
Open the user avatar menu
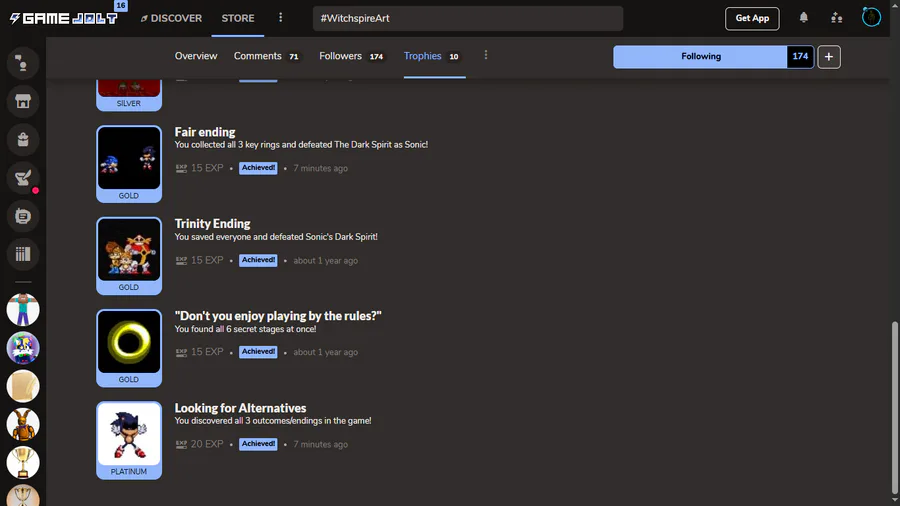pyautogui.click(x=871, y=17)
